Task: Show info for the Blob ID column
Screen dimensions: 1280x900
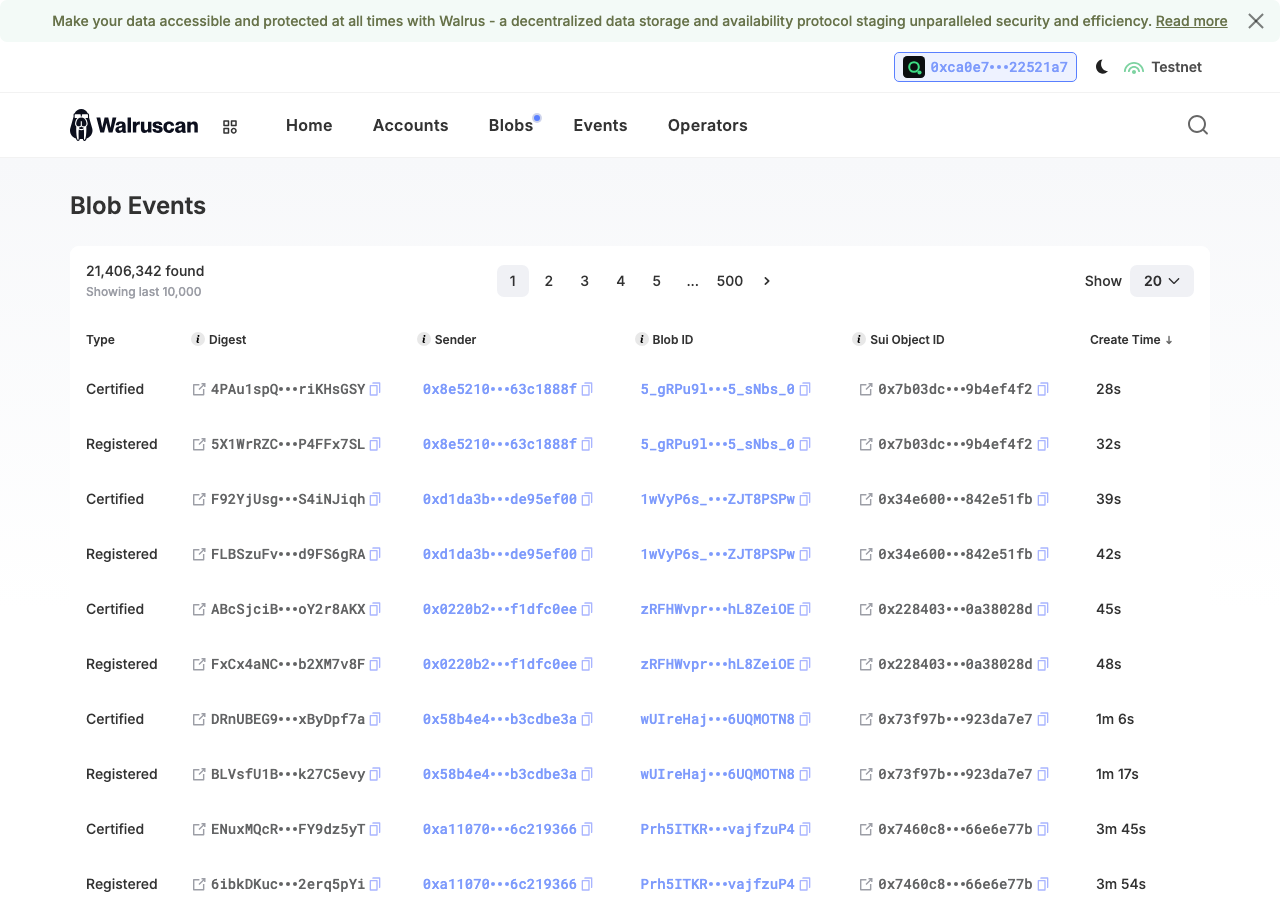Action: point(642,340)
